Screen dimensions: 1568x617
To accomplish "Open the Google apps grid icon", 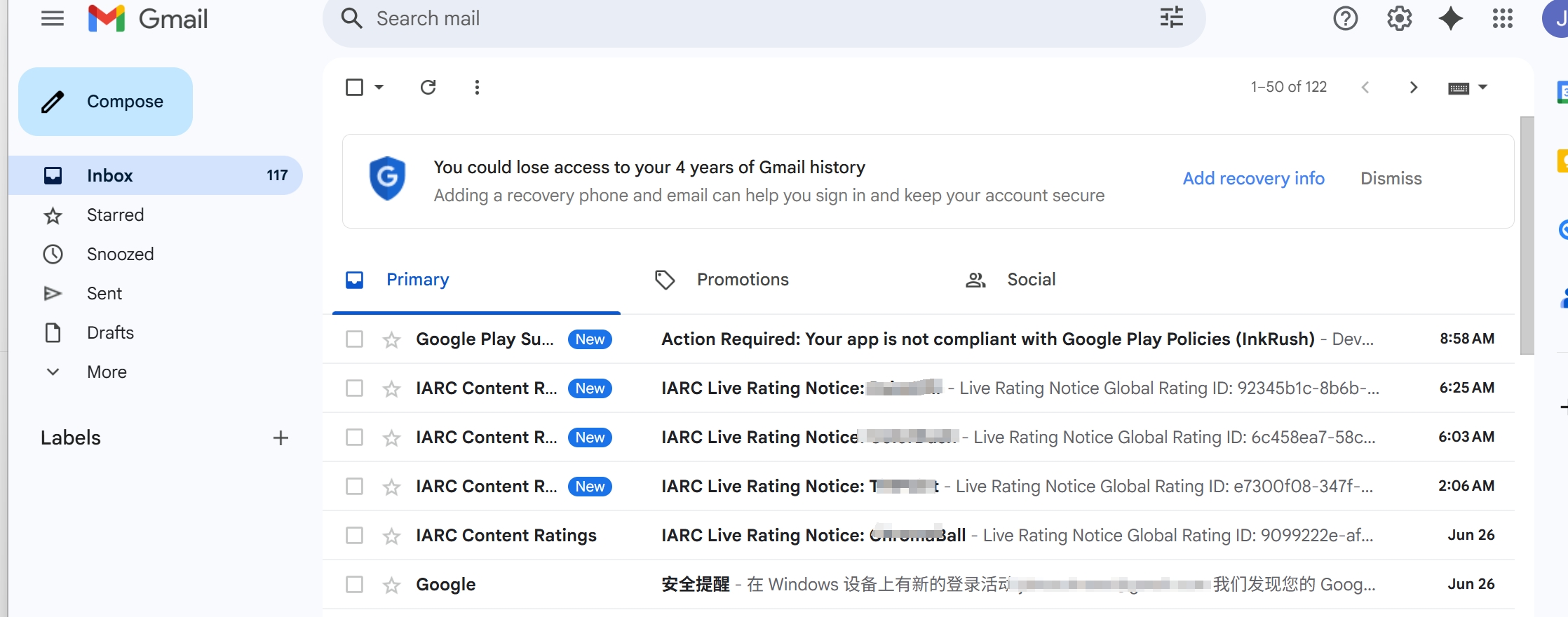I will pyautogui.click(x=1502, y=19).
